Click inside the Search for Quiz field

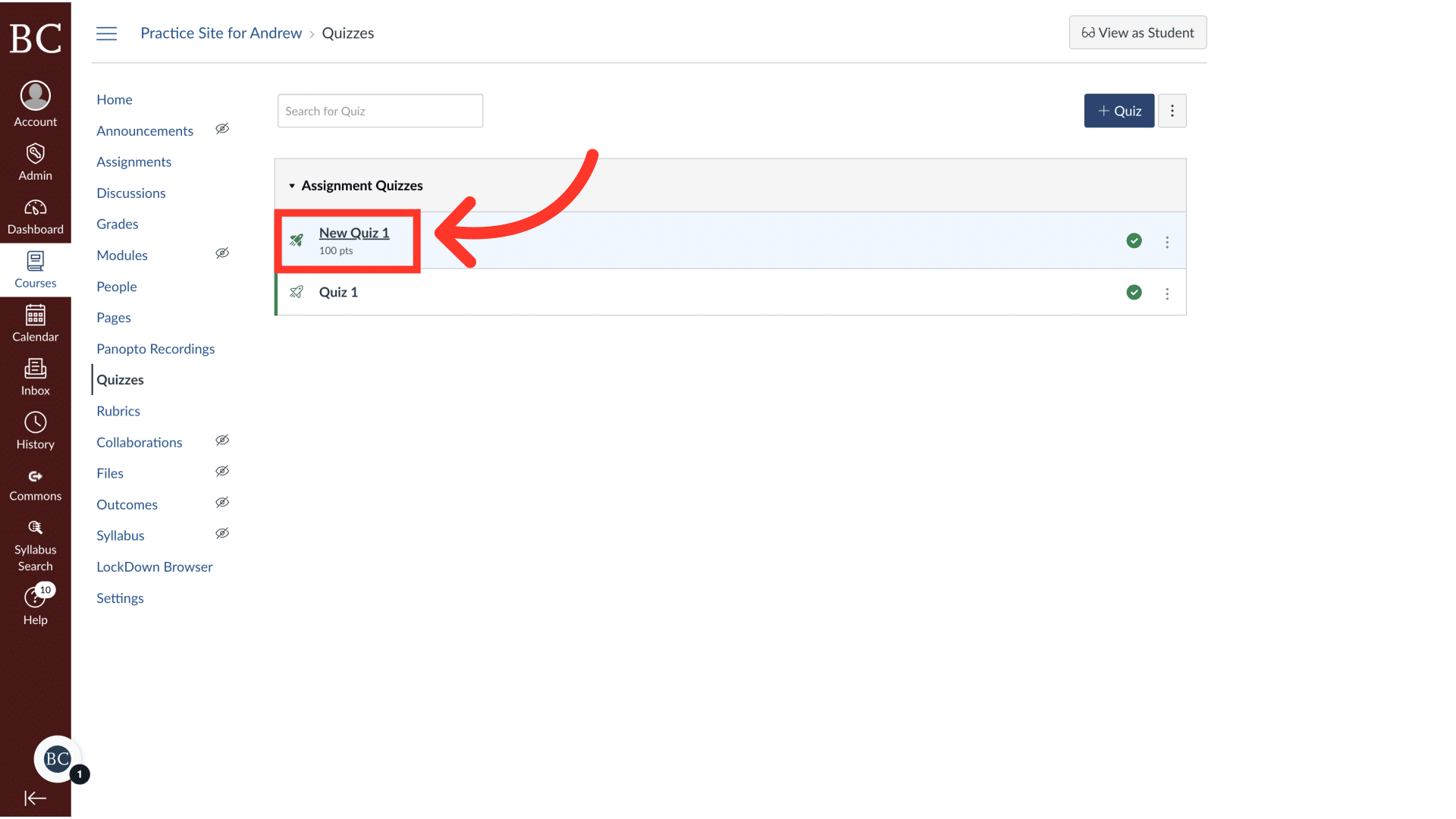click(x=379, y=111)
